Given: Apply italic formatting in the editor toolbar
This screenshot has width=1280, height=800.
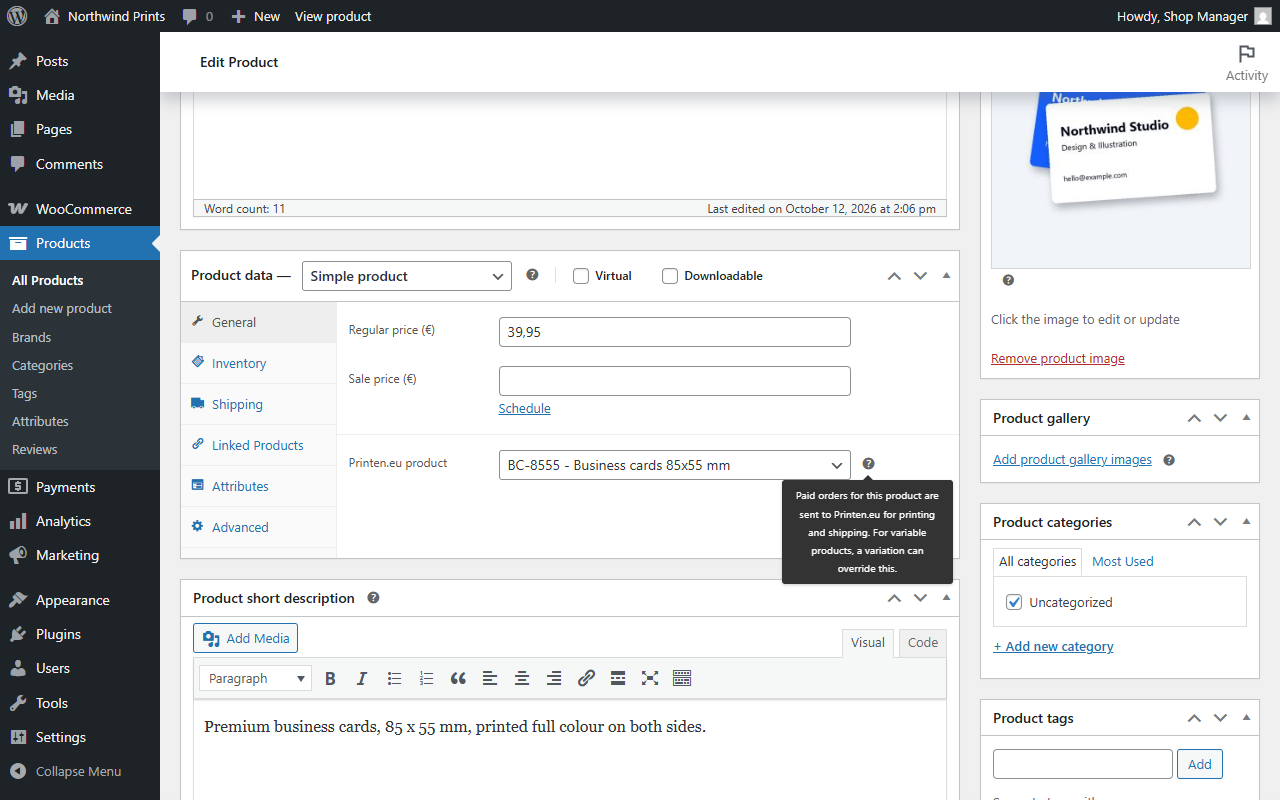Looking at the screenshot, I should (x=362, y=678).
